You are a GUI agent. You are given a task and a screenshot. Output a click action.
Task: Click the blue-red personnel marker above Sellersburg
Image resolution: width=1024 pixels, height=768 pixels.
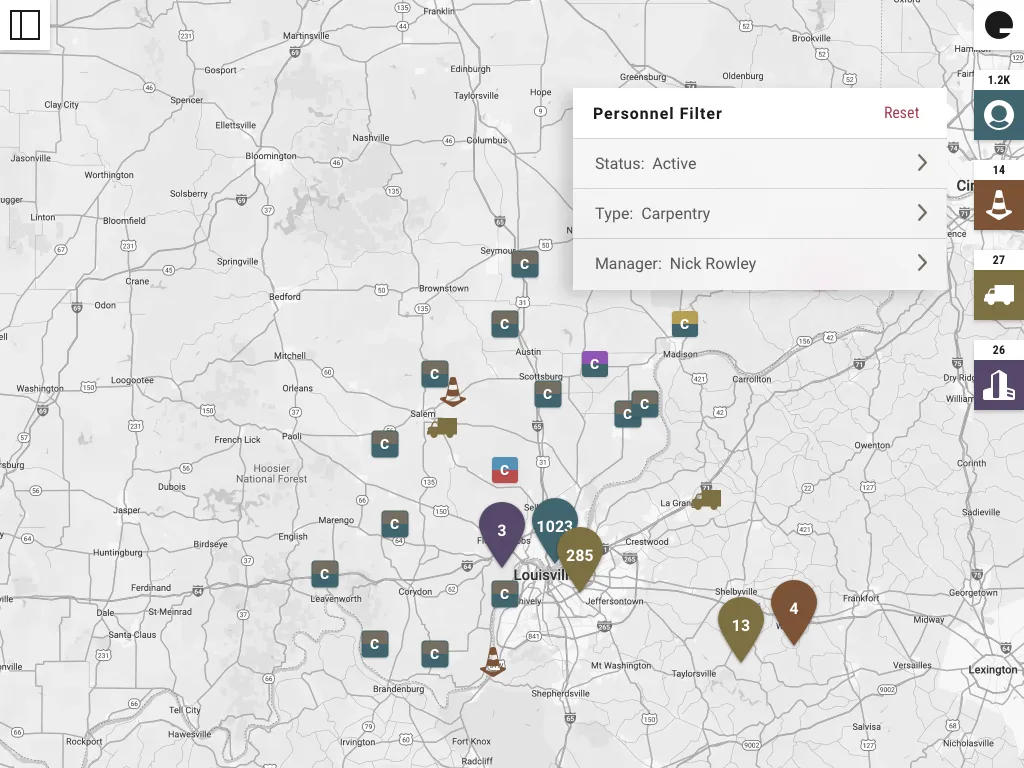[505, 470]
